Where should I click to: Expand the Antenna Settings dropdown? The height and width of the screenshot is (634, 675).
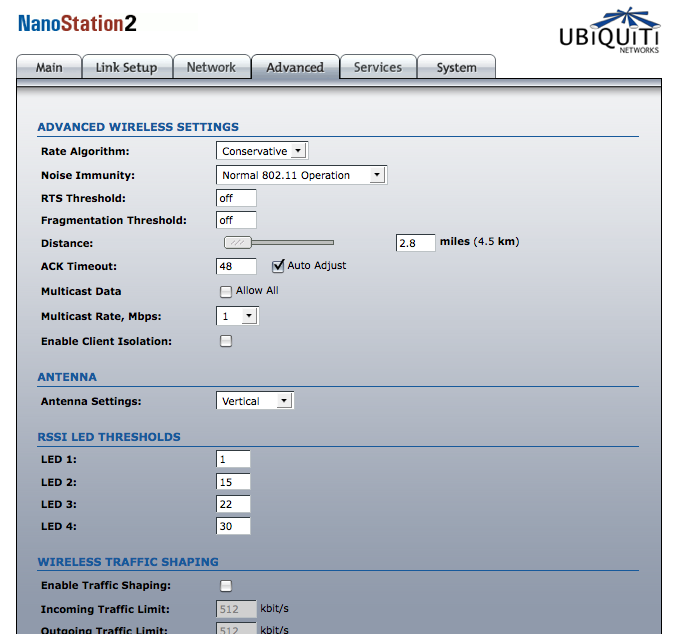(255, 401)
